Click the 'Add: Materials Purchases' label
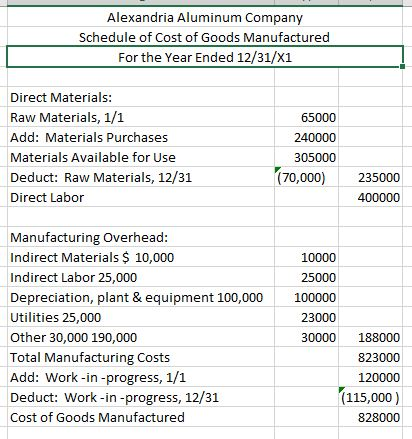Viewport: 412px width, 439px height. click(89, 138)
